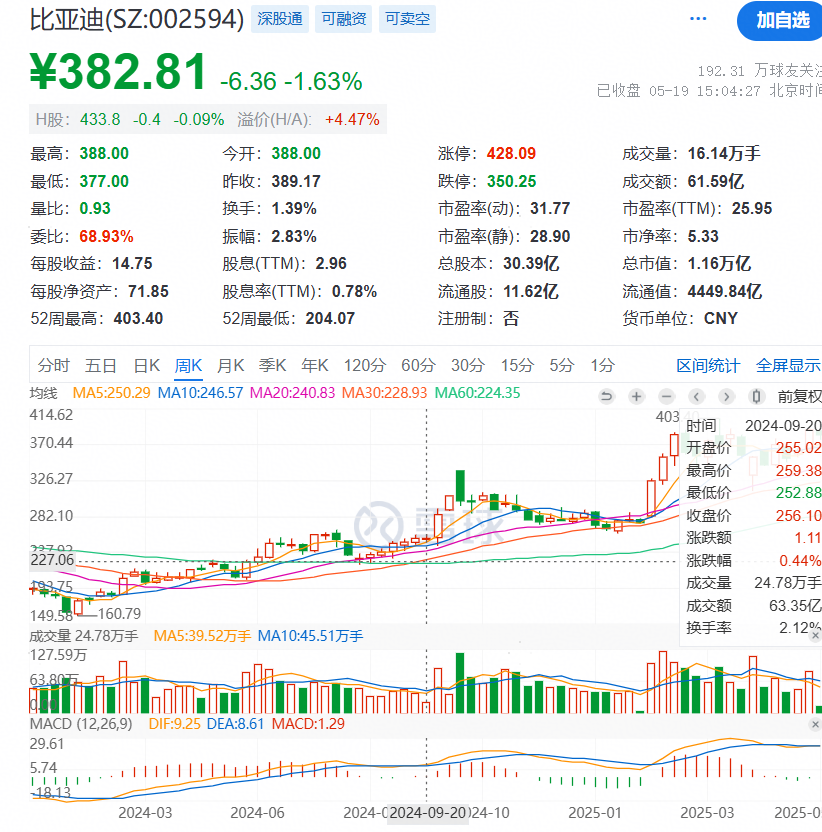Open 区间统计 interval statistics
822x832 pixels.
coord(709,366)
